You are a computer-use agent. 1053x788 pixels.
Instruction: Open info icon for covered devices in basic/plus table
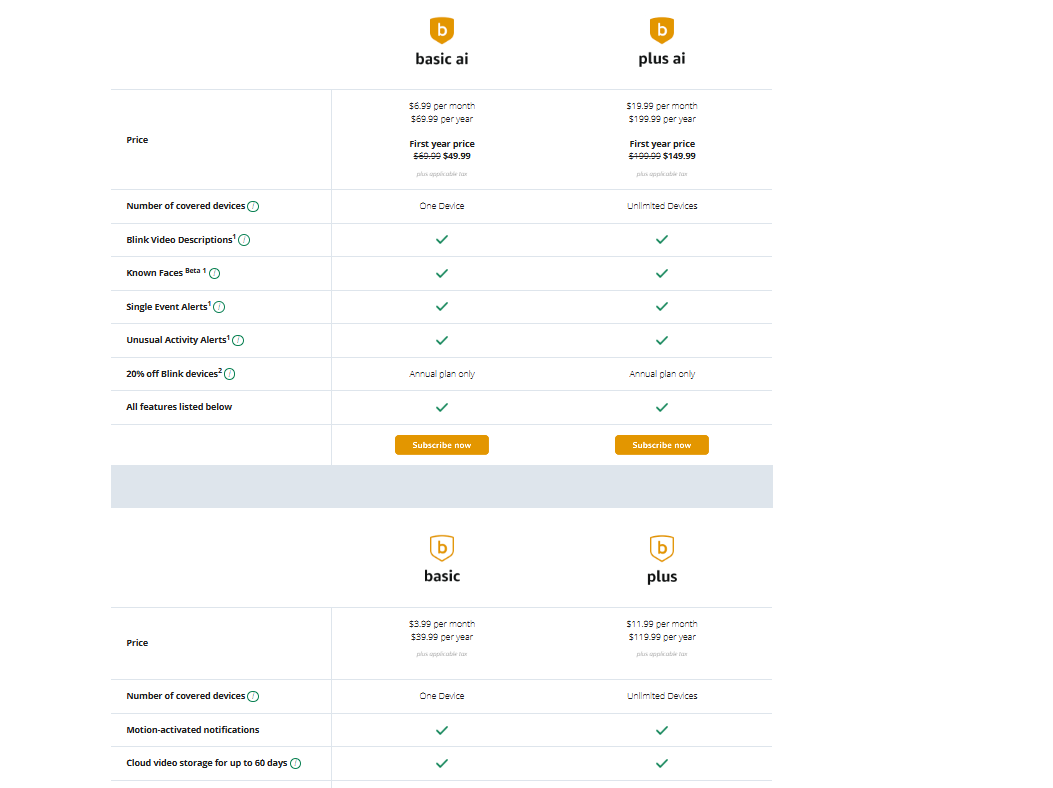click(x=253, y=697)
